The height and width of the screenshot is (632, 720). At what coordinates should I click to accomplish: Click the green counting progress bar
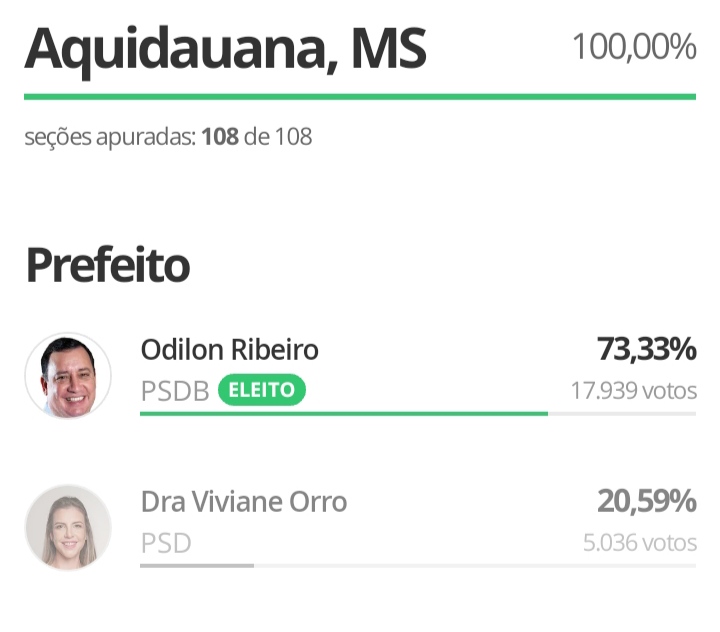pos(360,97)
